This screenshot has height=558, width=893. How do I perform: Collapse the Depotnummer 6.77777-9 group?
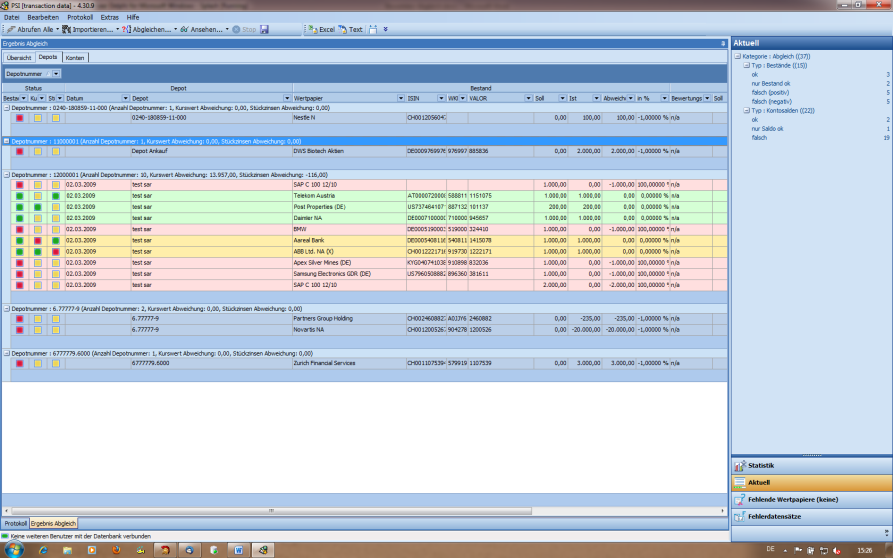click(6, 308)
